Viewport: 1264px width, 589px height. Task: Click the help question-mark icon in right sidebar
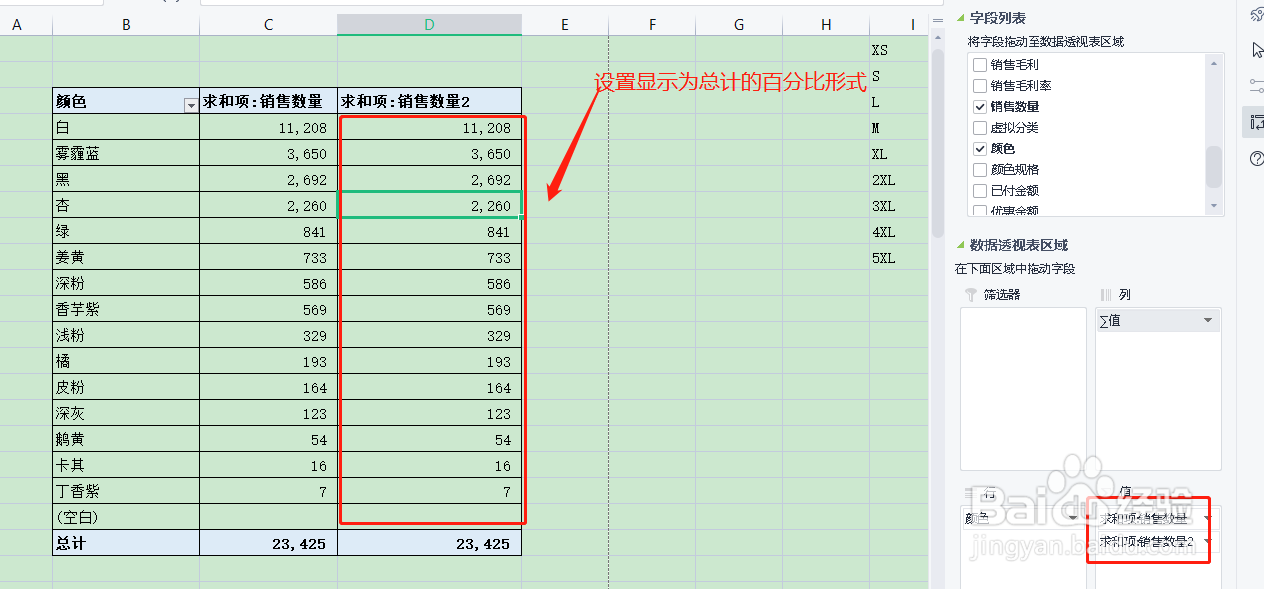1258,158
